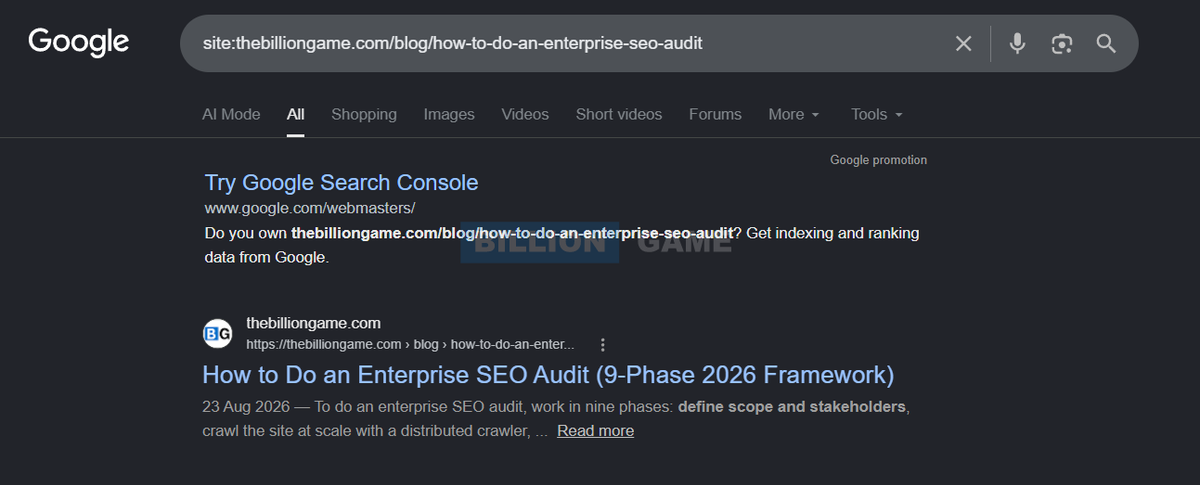
Task: Open thebilliongame.com BG favicon
Action: (x=218, y=333)
